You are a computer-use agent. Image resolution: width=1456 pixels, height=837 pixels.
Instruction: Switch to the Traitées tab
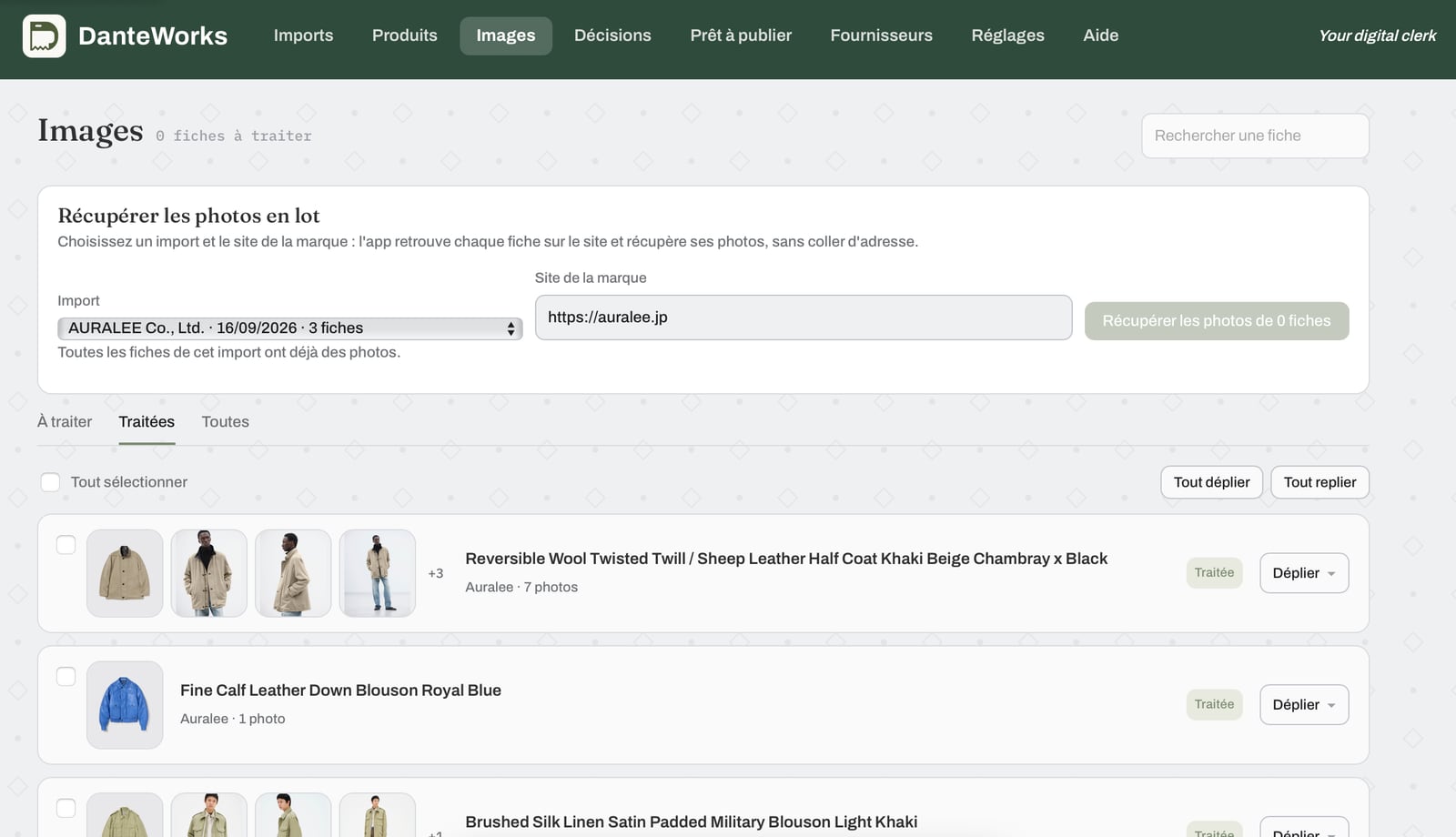click(147, 422)
